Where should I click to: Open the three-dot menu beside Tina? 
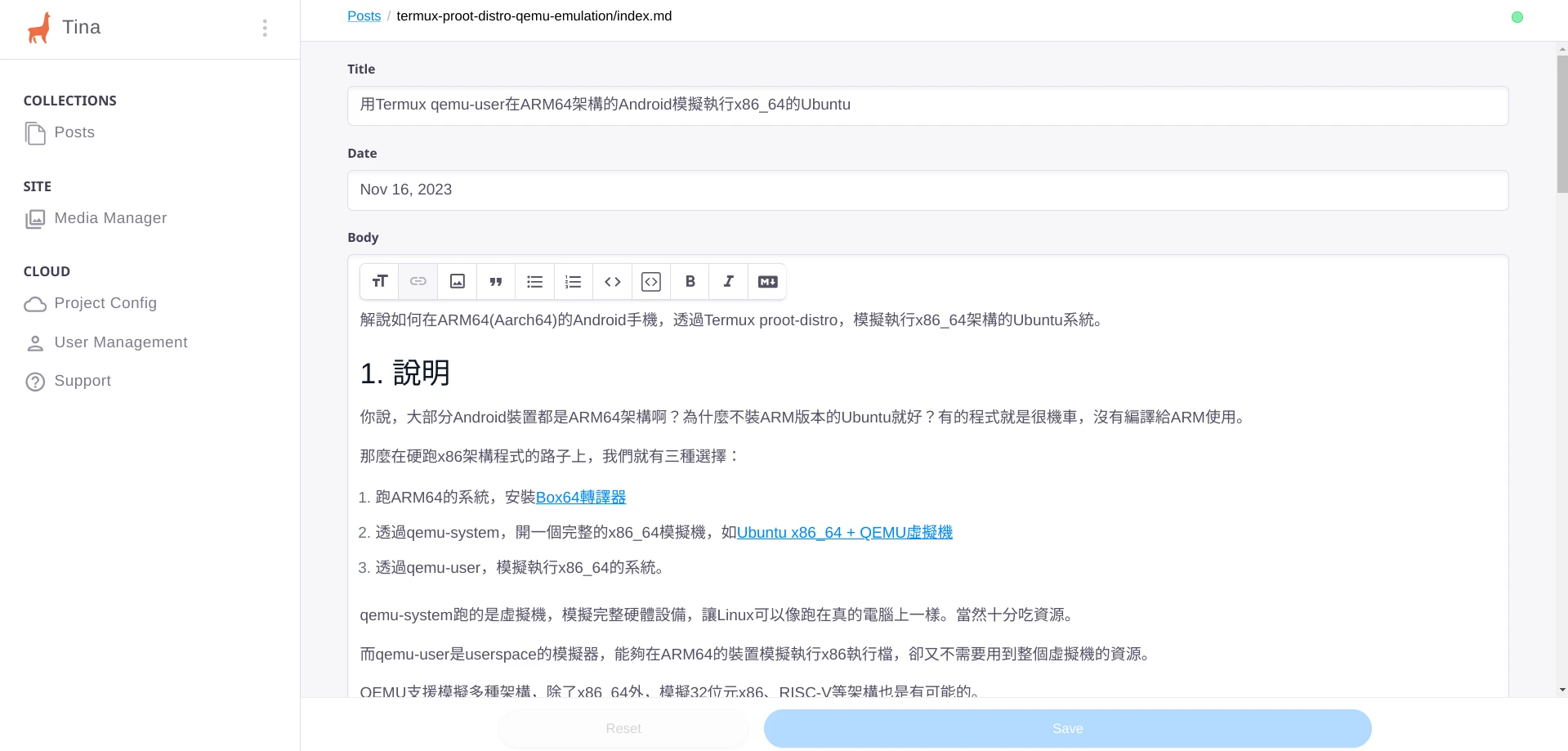click(x=265, y=29)
